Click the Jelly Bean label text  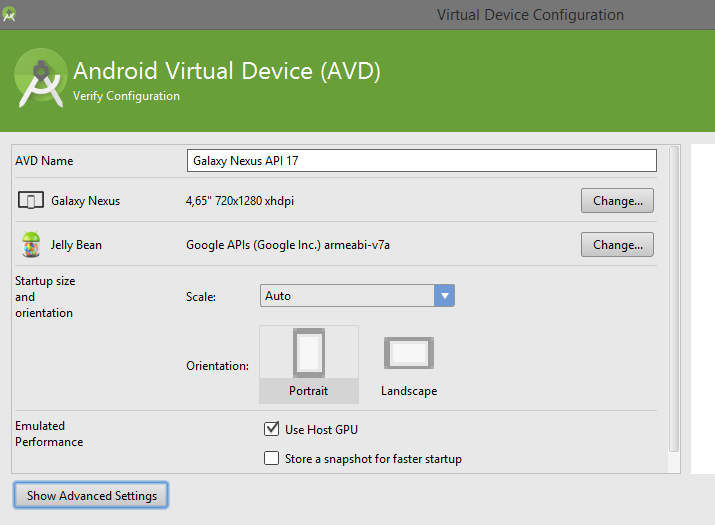tap(76, 245)
